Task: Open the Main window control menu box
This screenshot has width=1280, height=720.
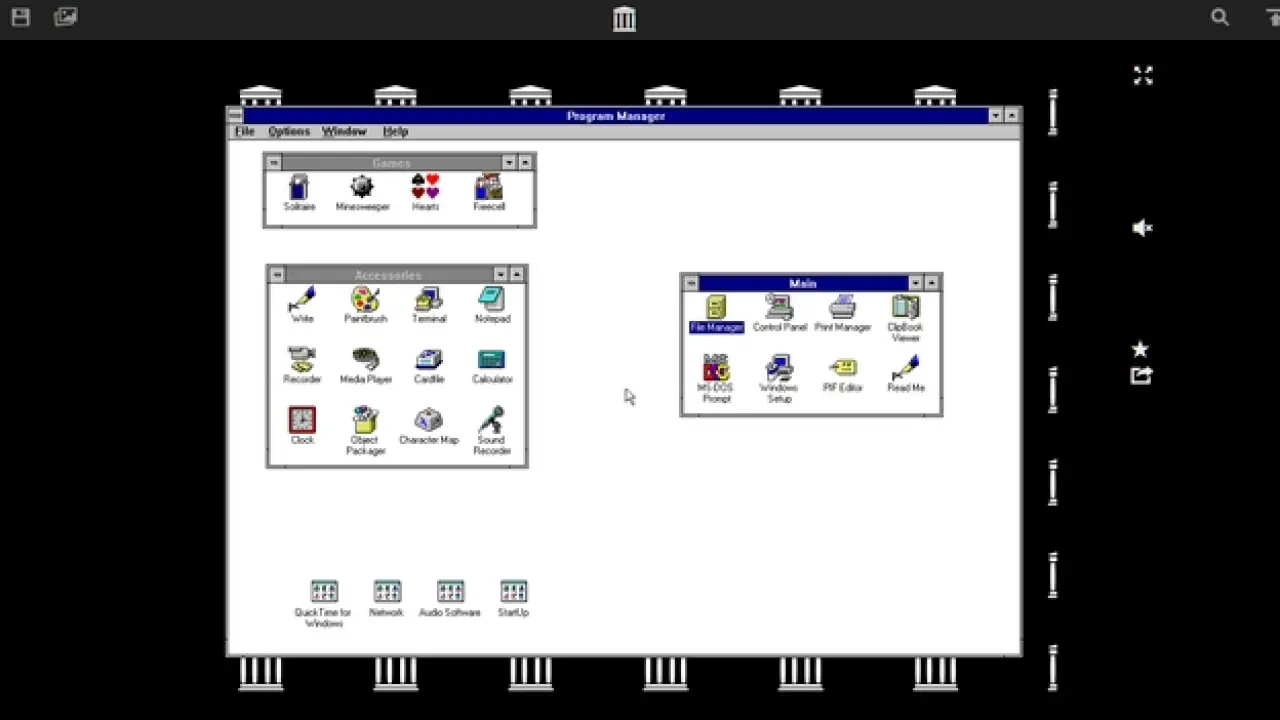Action: 690,284
